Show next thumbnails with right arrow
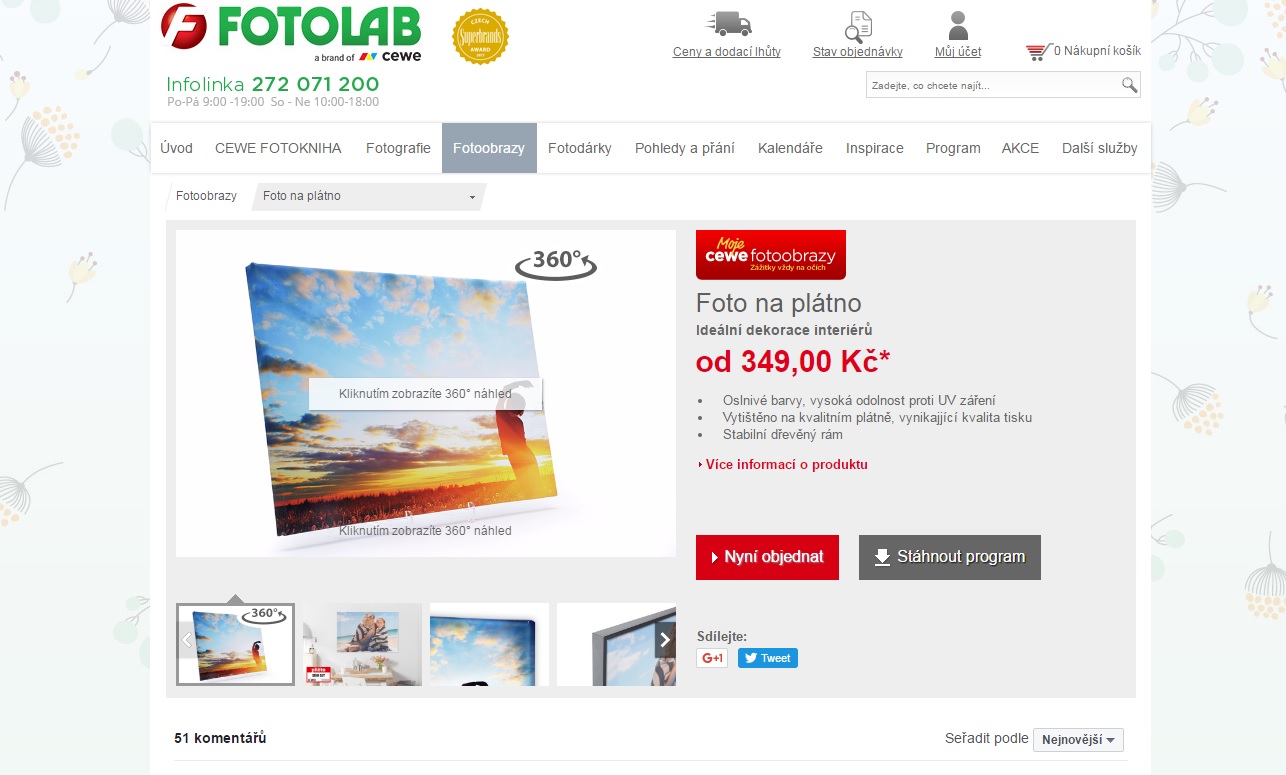 665,640
